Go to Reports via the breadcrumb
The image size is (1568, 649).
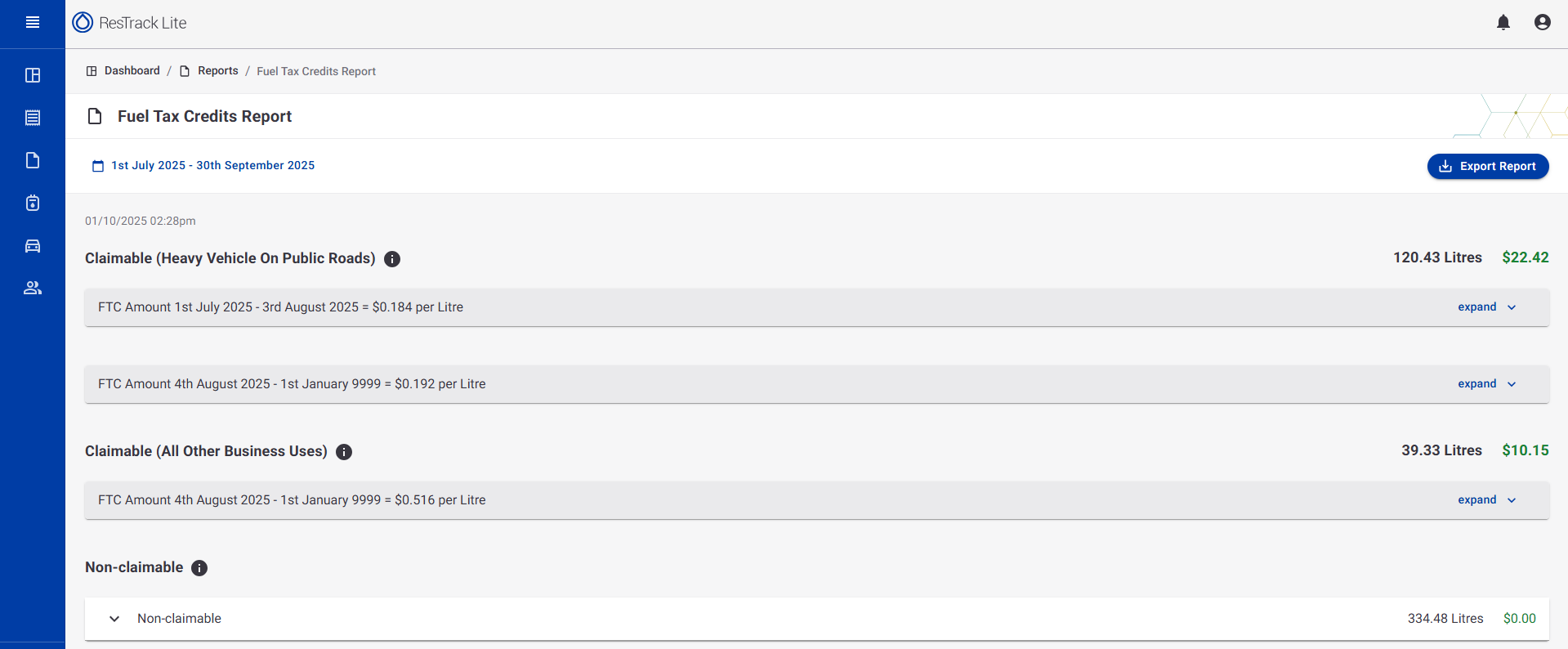[x=217, y=70]
